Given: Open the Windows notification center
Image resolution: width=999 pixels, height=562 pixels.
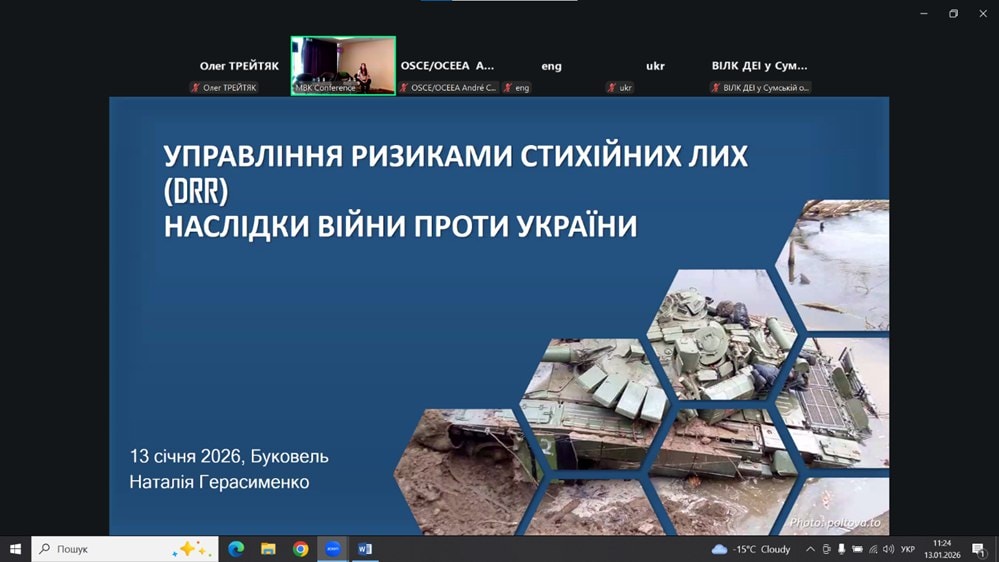Looking at the screenshot, I should [978, 549].
